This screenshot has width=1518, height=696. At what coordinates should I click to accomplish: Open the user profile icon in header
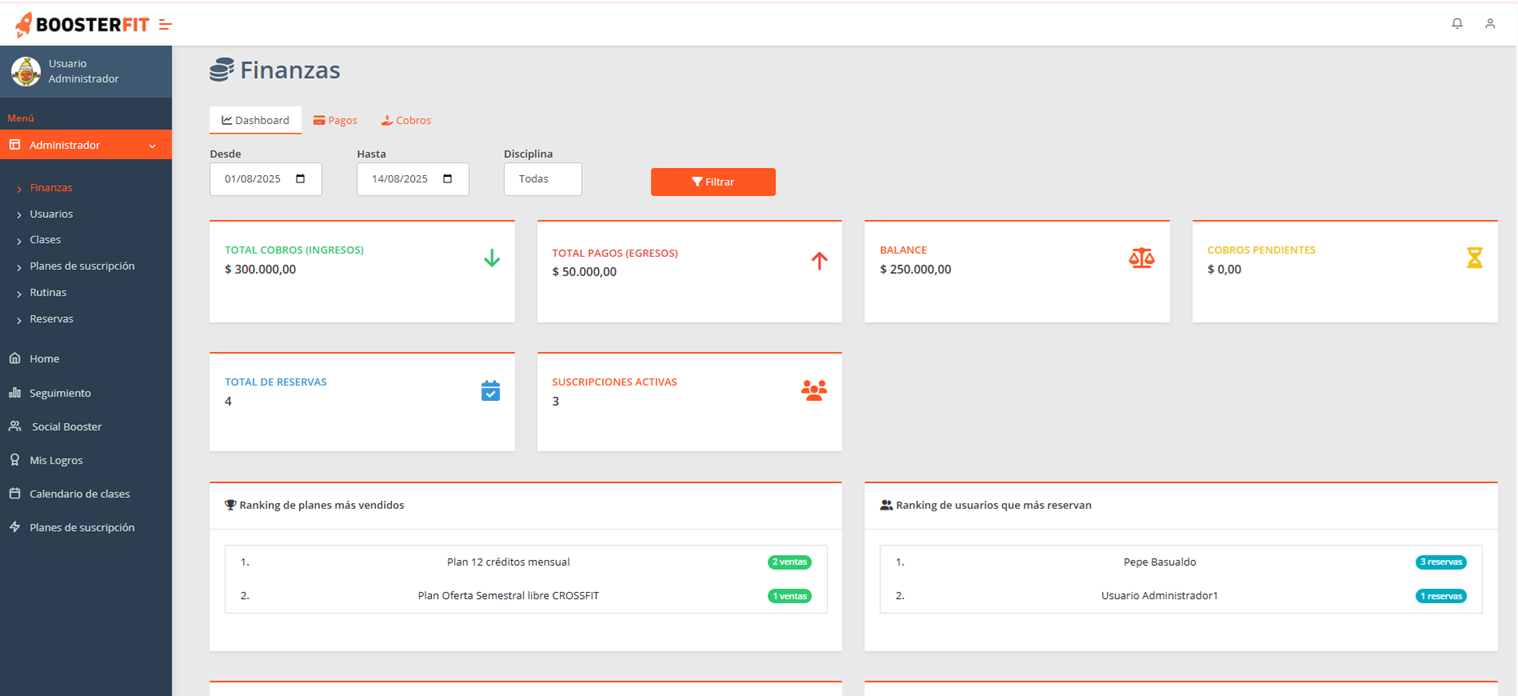pos(1490,23)
